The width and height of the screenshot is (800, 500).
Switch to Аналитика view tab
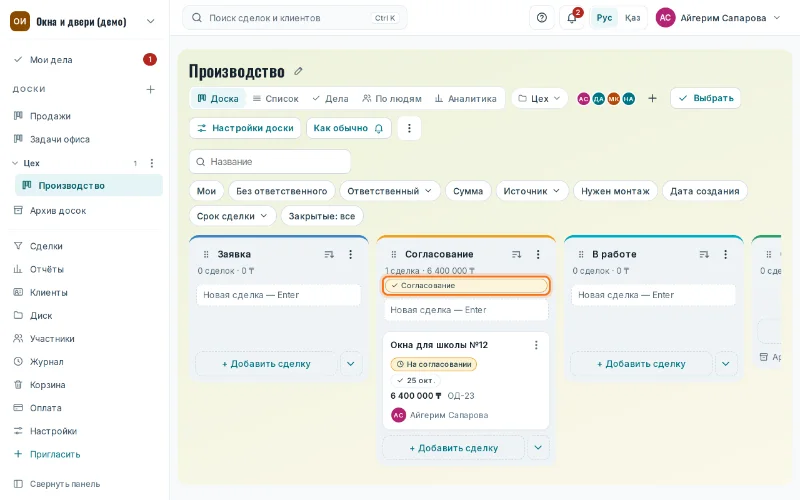[x=465, y=98]
